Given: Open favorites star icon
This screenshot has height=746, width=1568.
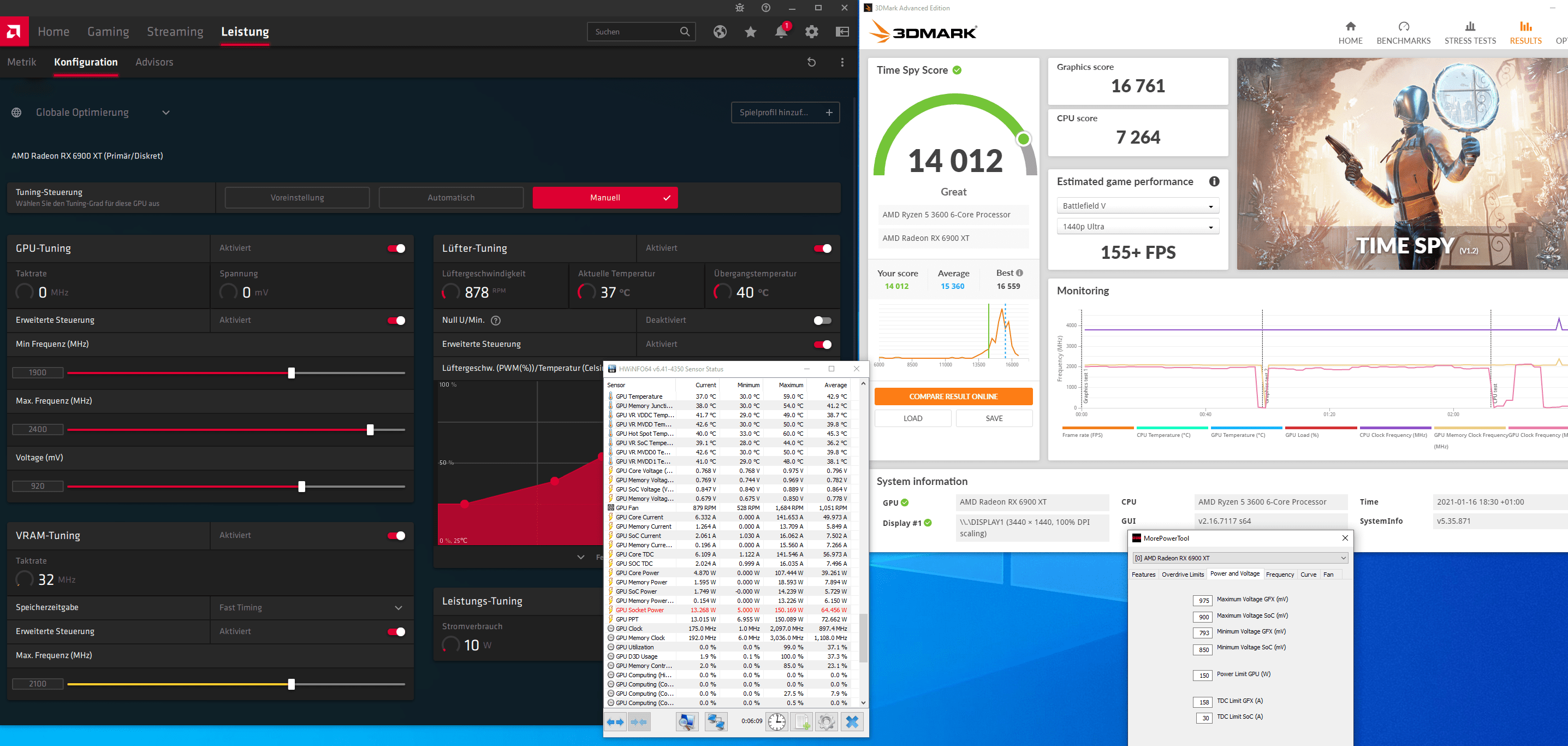Looking at the screenshot, I should click(x=751, y=32).
